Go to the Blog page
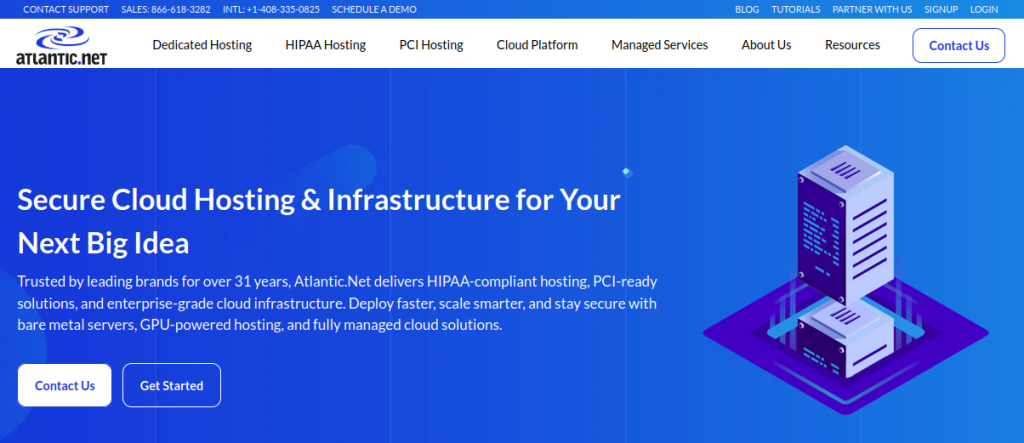 [x=747, y=9]
